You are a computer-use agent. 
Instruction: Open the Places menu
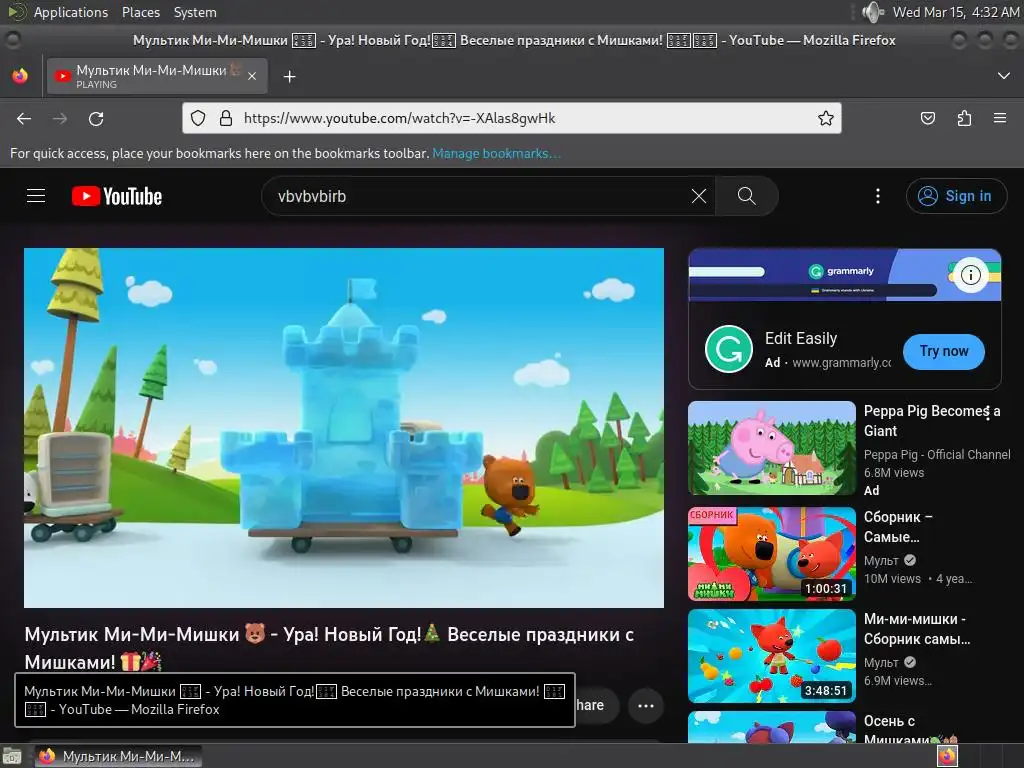pos(140,12)
